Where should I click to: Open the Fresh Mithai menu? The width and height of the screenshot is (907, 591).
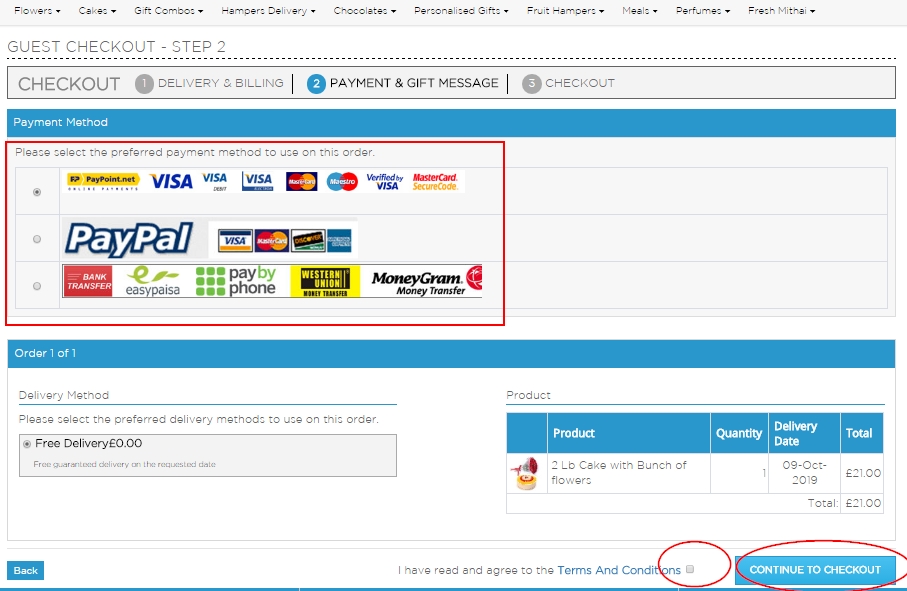[x=781, y=10]
